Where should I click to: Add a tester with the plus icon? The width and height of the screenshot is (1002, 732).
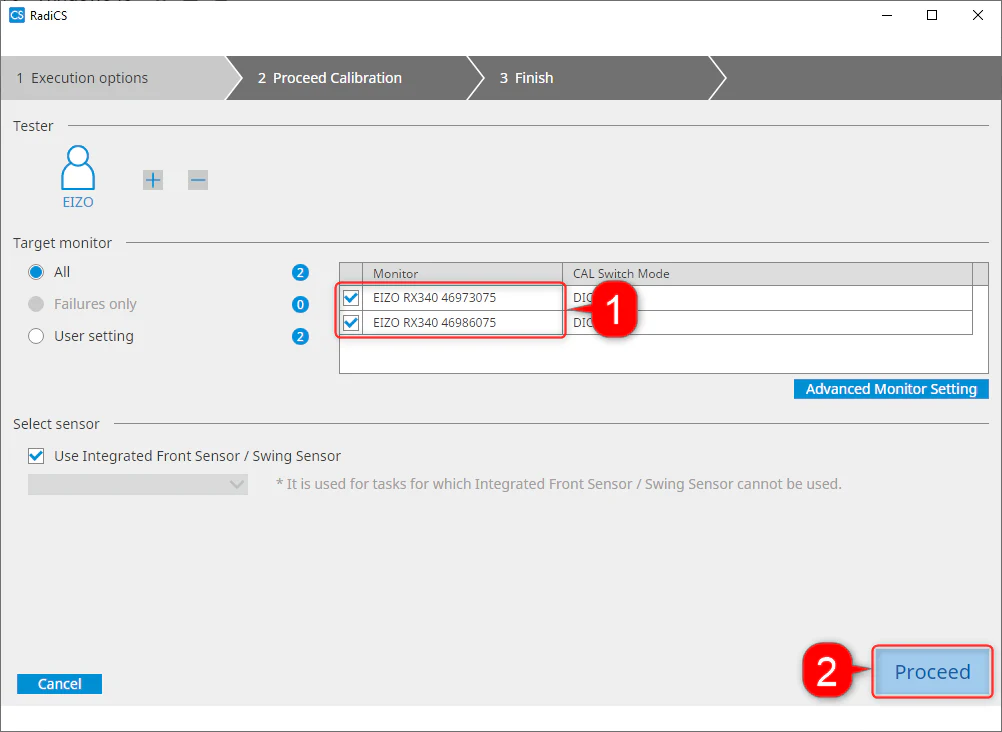153,180
